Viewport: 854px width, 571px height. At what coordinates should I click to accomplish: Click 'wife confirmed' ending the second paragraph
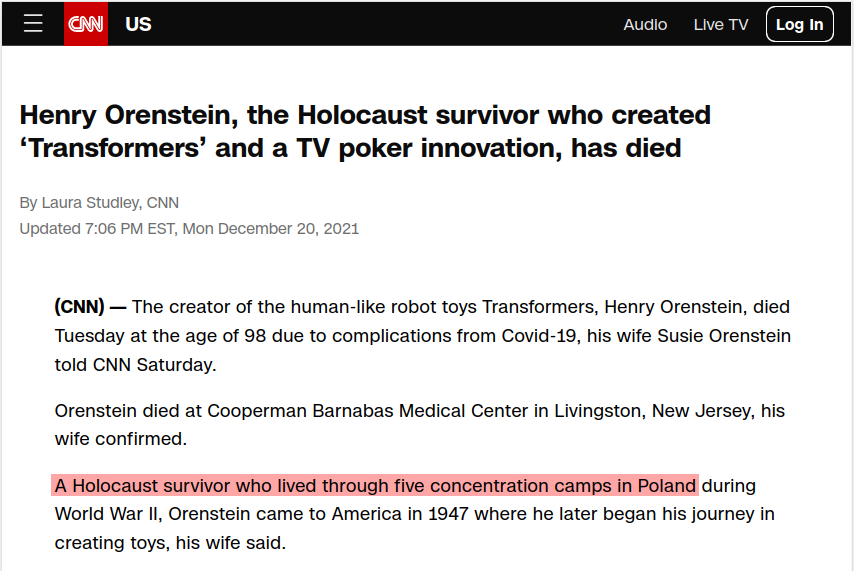119,439
